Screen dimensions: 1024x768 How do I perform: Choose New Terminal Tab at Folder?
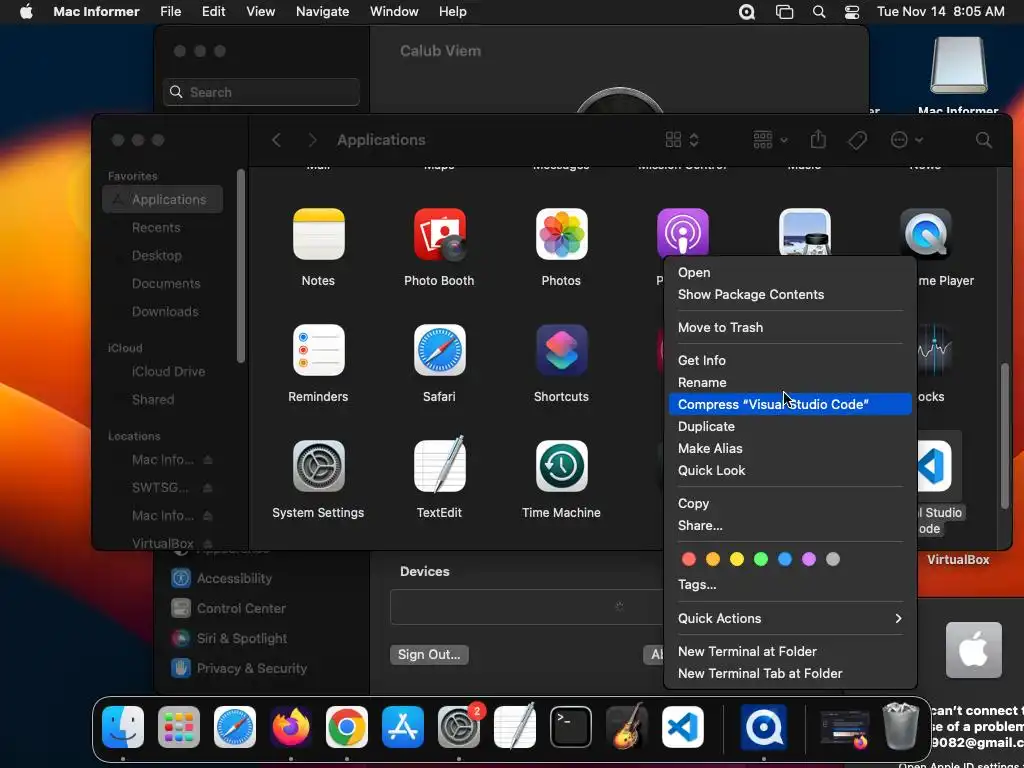click(790, 673)
